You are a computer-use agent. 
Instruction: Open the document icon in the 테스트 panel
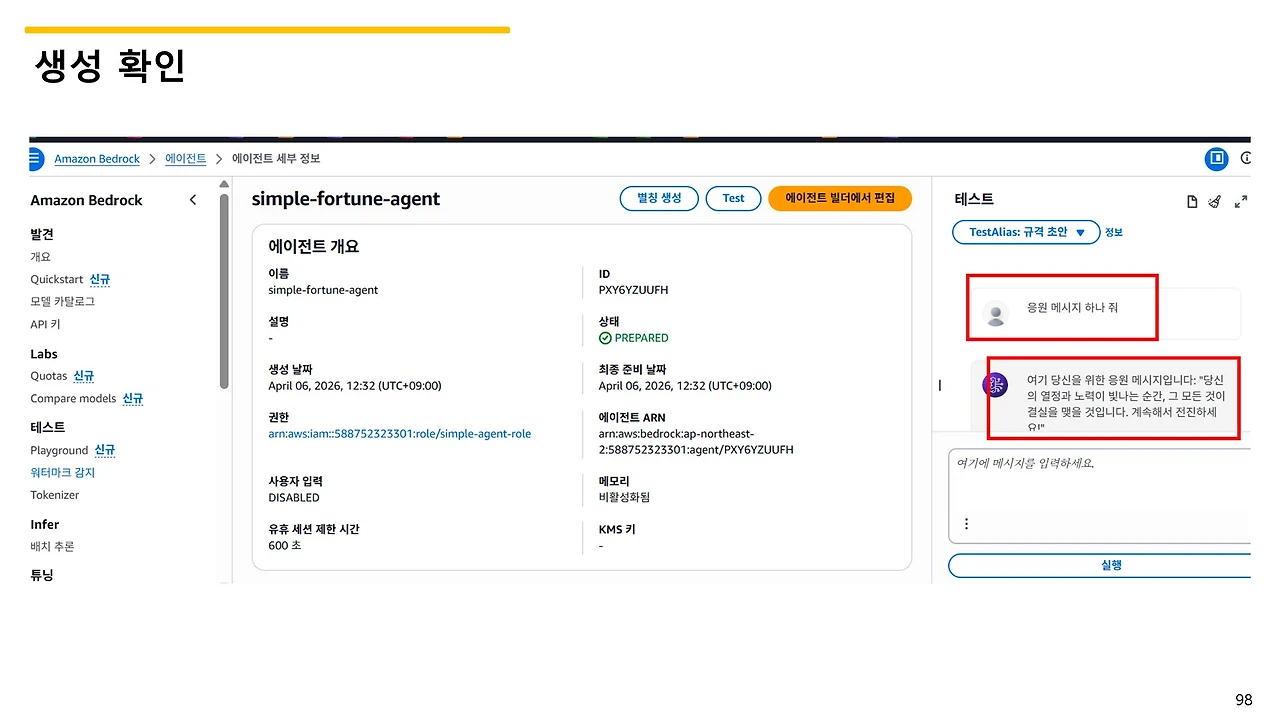1192,202
